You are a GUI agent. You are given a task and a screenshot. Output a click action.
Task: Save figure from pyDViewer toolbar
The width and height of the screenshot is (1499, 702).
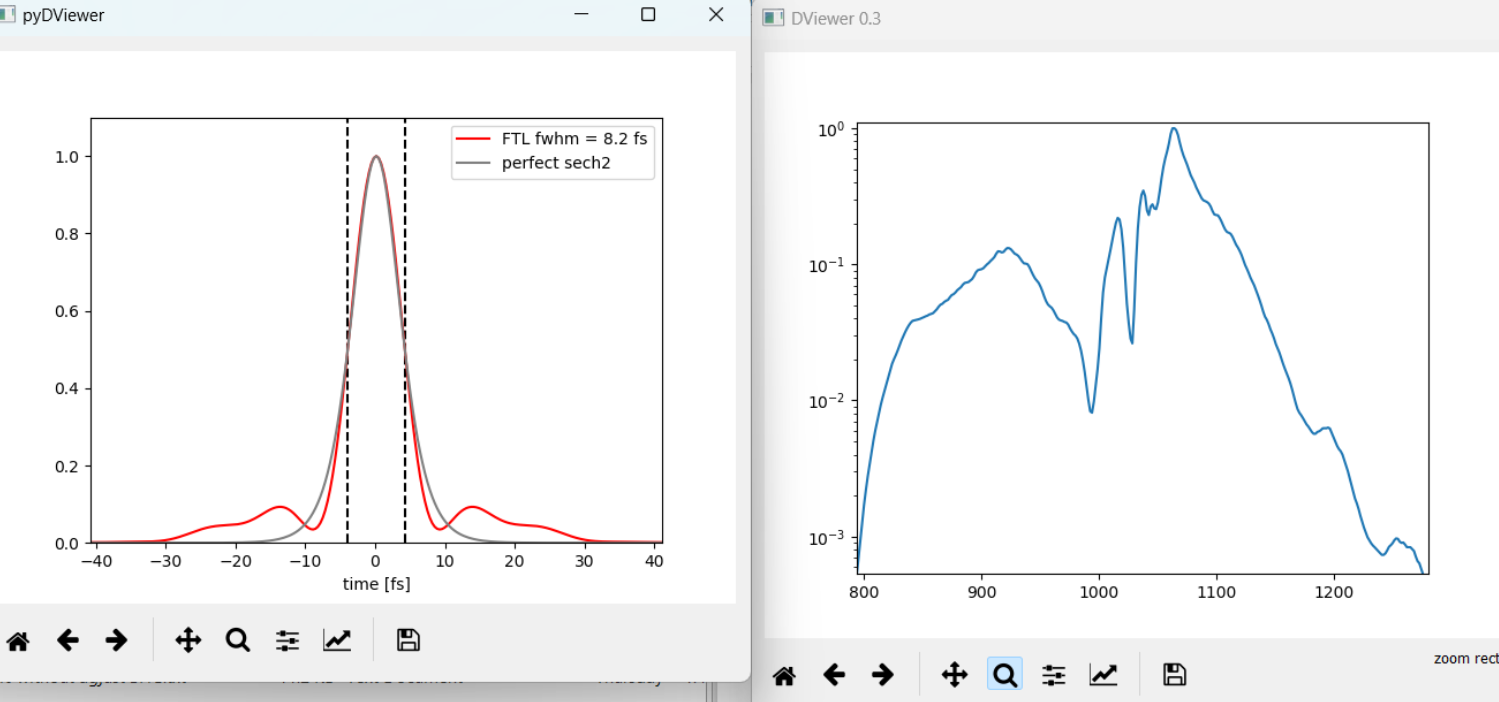[408, 640]
